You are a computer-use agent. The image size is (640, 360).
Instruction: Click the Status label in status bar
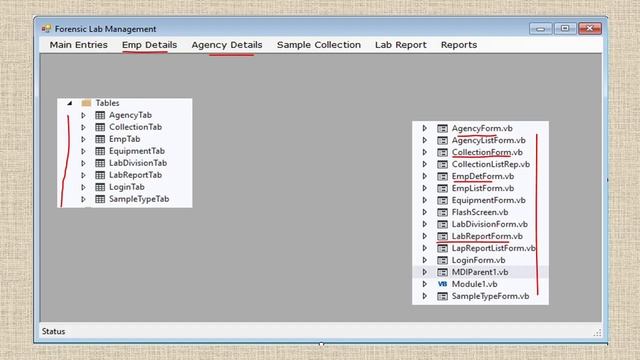point(53,331)
